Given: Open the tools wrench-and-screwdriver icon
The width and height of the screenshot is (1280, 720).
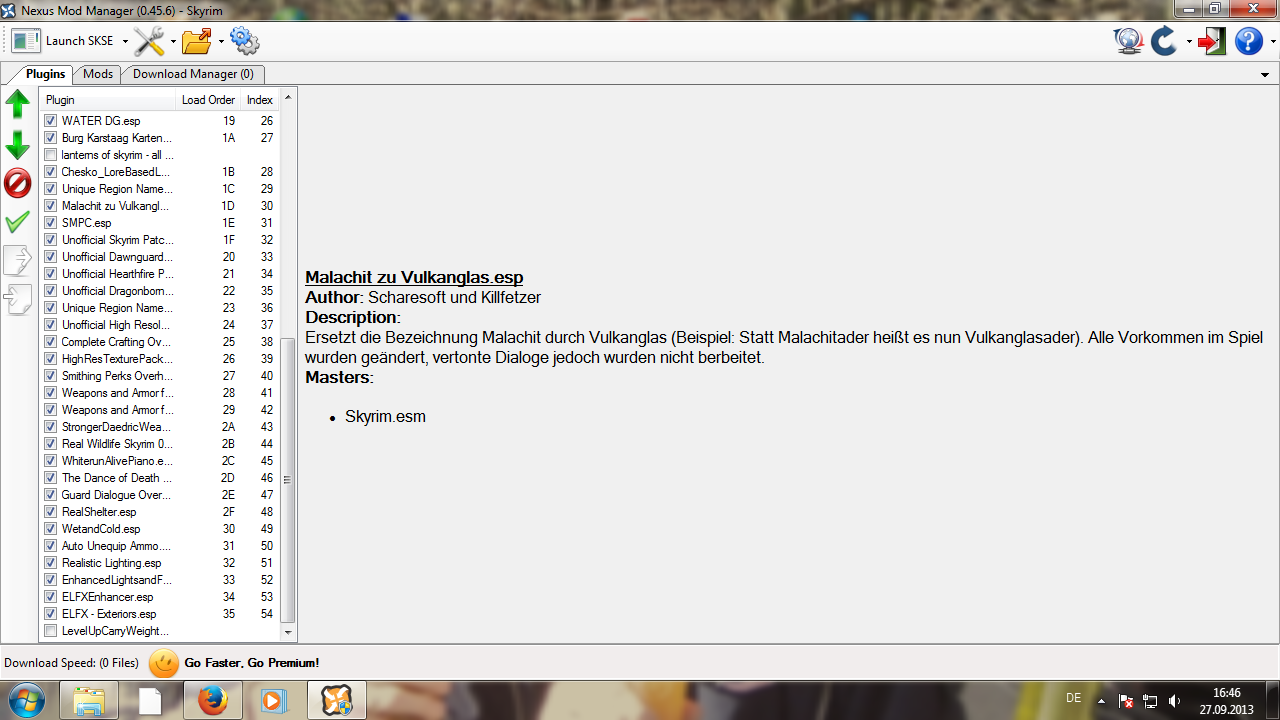Looking at the screenshot, I should (149, 41).
